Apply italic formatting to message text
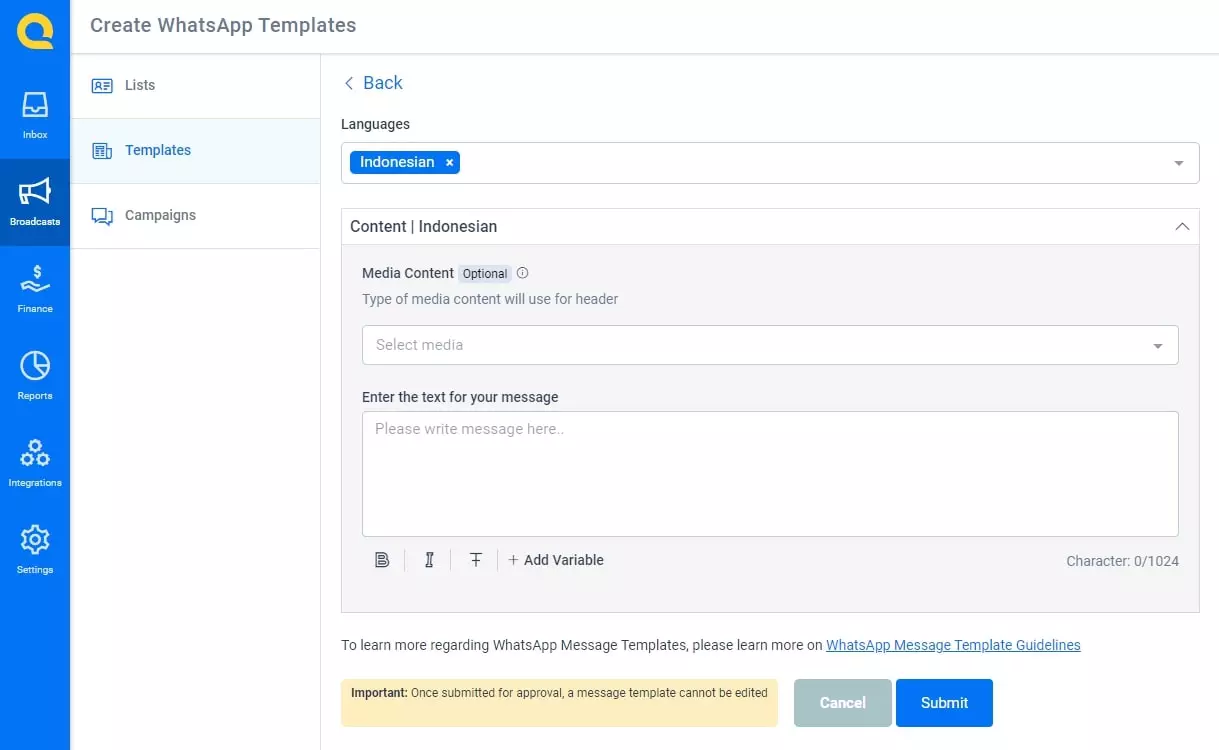Image resolution: width=1219 pixels, height=750 pixels. pyautogui.click(x=429, y=560)
